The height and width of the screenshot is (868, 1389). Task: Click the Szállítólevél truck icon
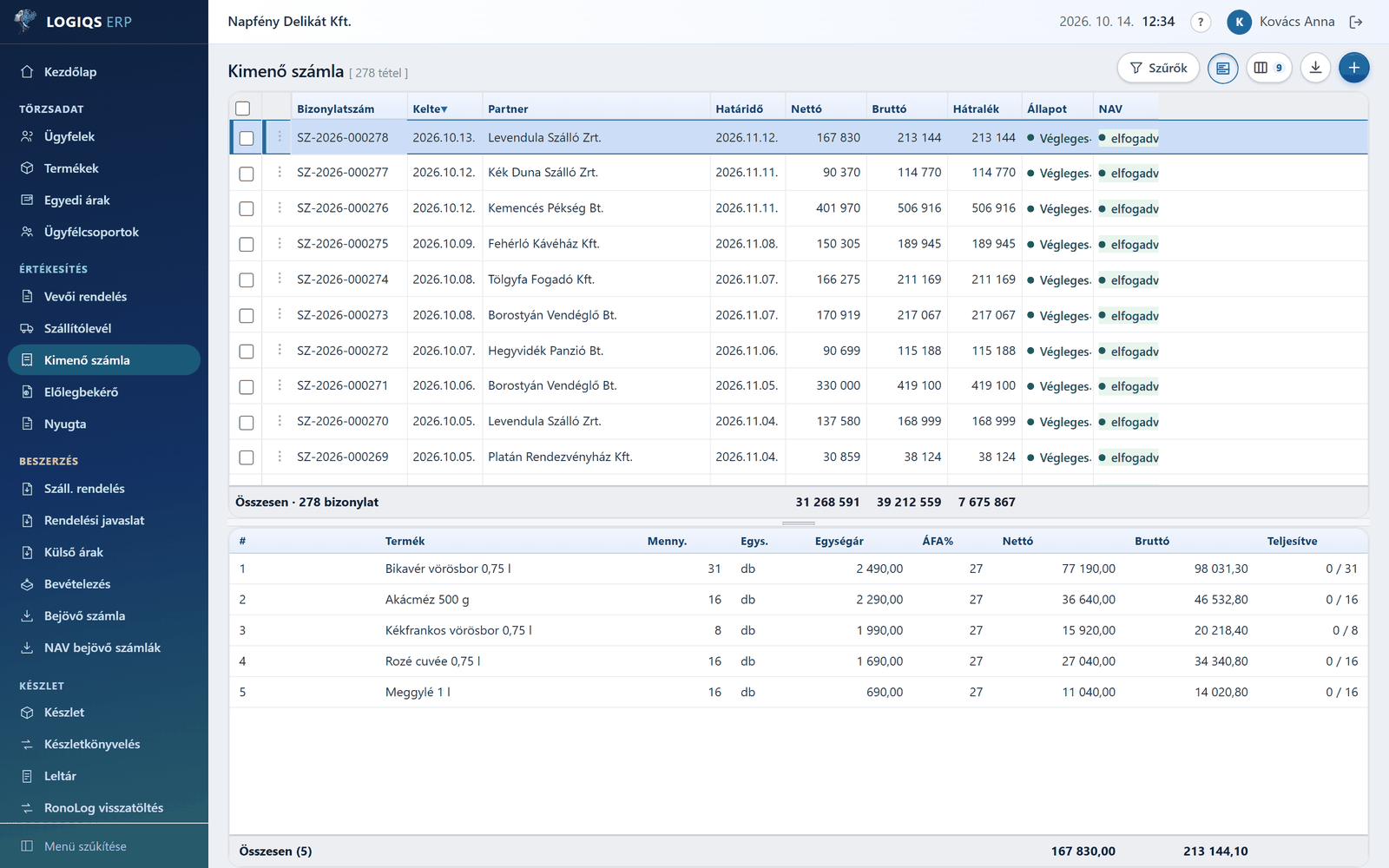(x=27, y=328)
